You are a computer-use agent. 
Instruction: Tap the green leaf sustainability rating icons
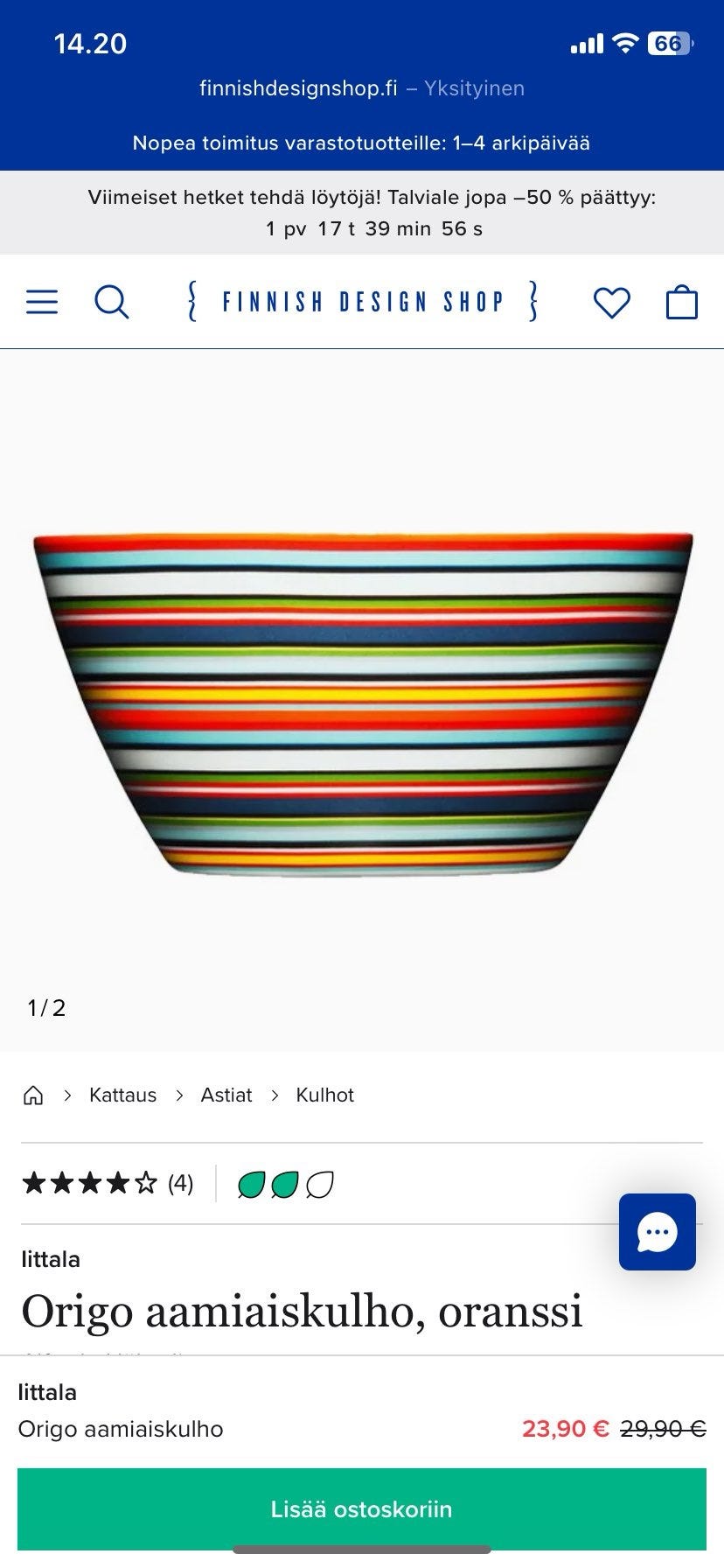(x=286, y=1185)
